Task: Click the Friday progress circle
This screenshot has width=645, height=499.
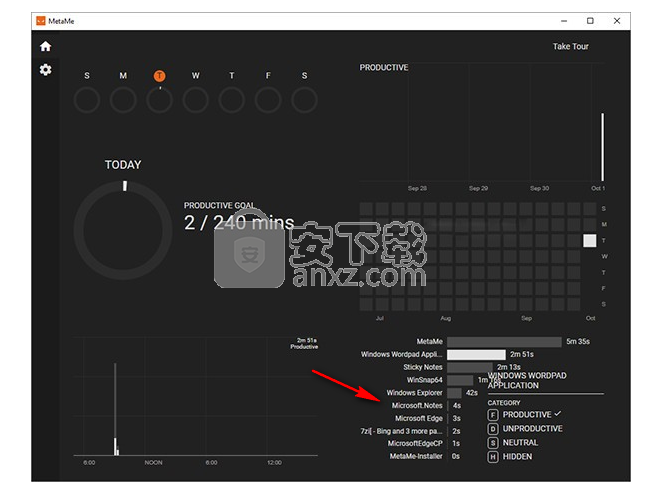Action: click(268, 100)
